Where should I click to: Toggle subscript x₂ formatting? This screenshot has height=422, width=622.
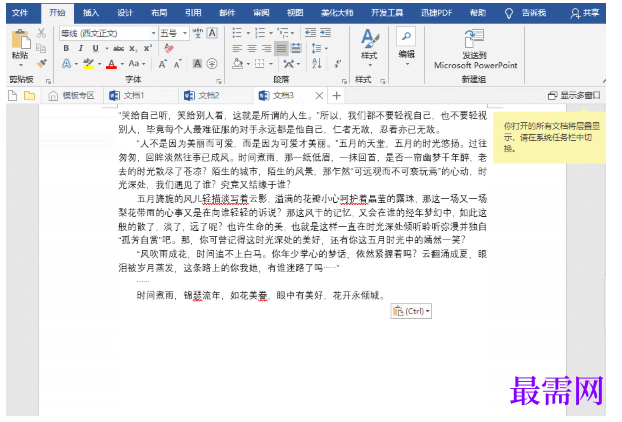point(133,48)
